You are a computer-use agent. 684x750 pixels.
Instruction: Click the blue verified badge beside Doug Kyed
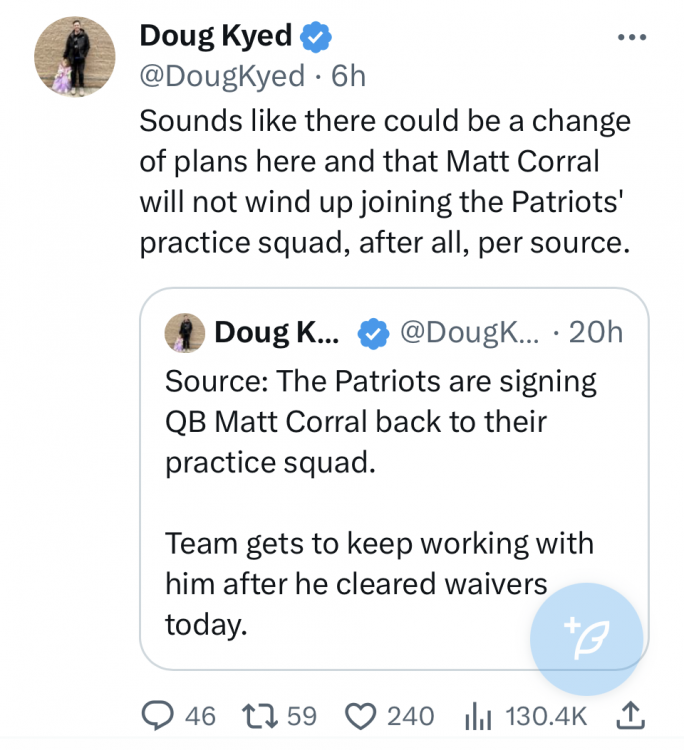click(316, 37)
